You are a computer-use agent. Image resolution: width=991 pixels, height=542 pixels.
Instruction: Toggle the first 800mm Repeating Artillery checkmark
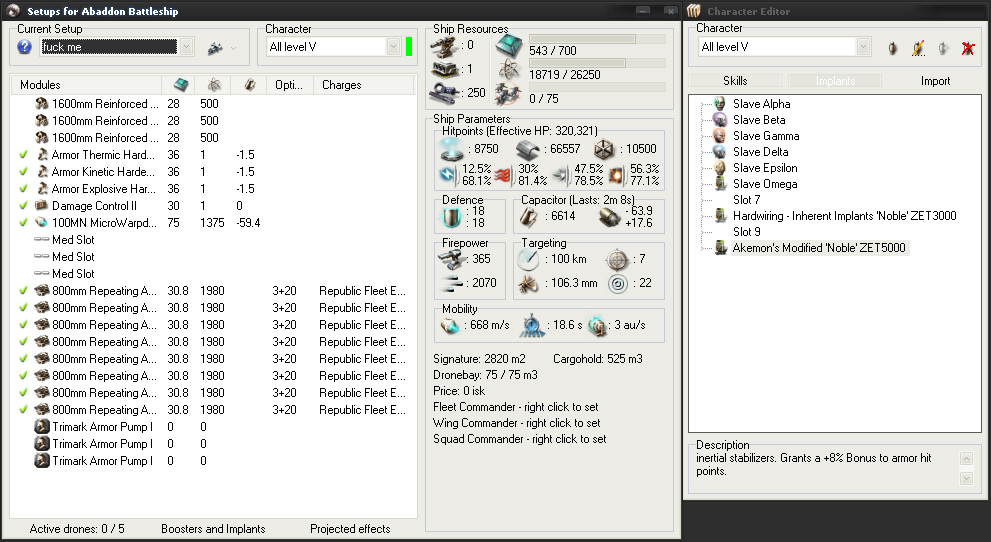[23, 291]
